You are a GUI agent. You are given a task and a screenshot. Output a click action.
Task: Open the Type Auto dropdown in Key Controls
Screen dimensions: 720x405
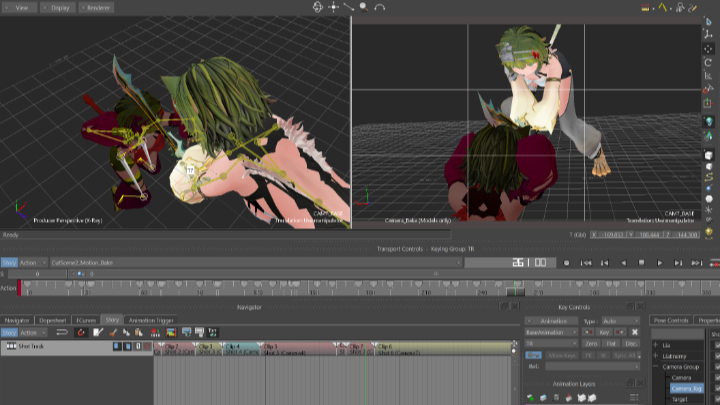pos(620,321)
